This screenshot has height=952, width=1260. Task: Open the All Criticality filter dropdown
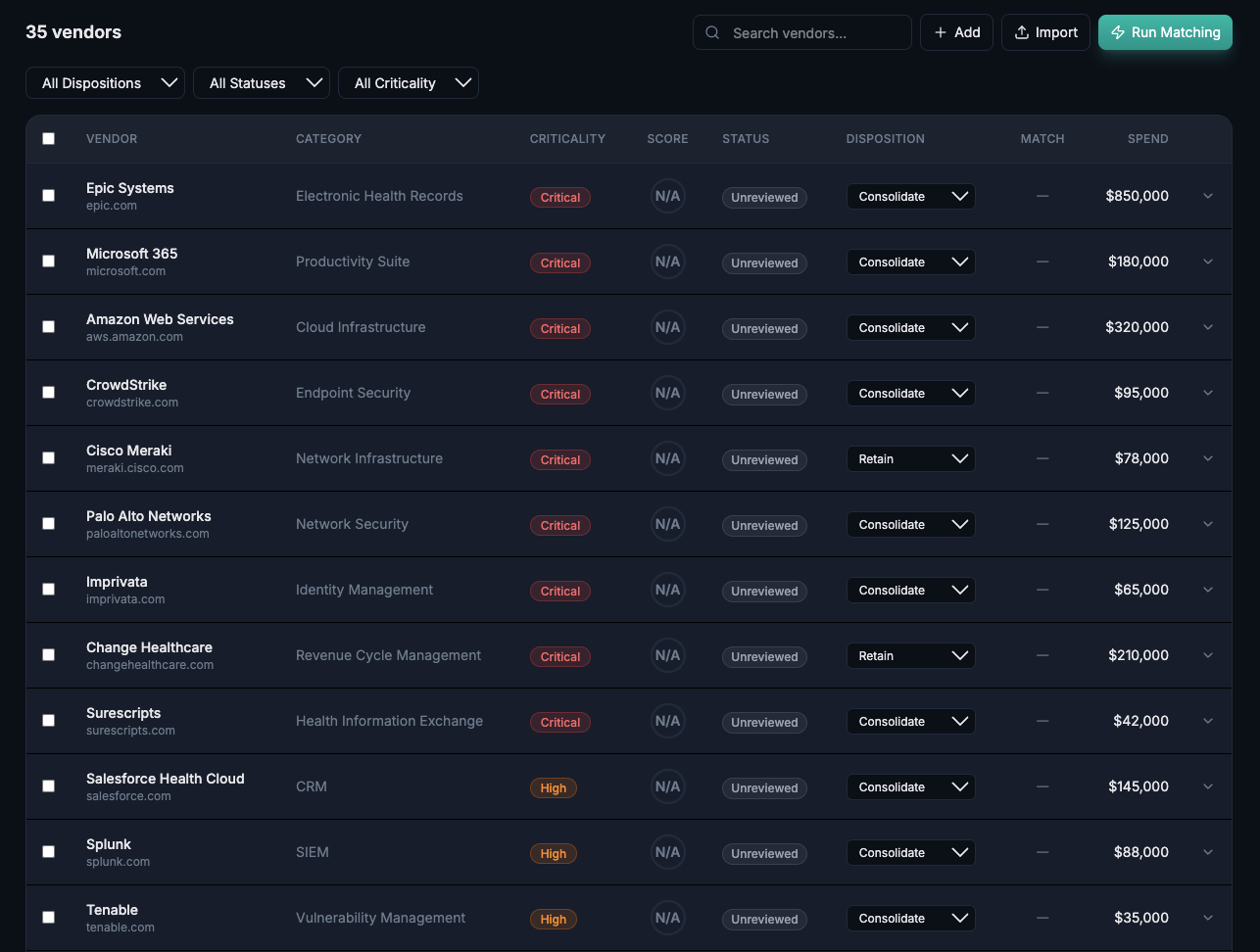tap(409, 82)
